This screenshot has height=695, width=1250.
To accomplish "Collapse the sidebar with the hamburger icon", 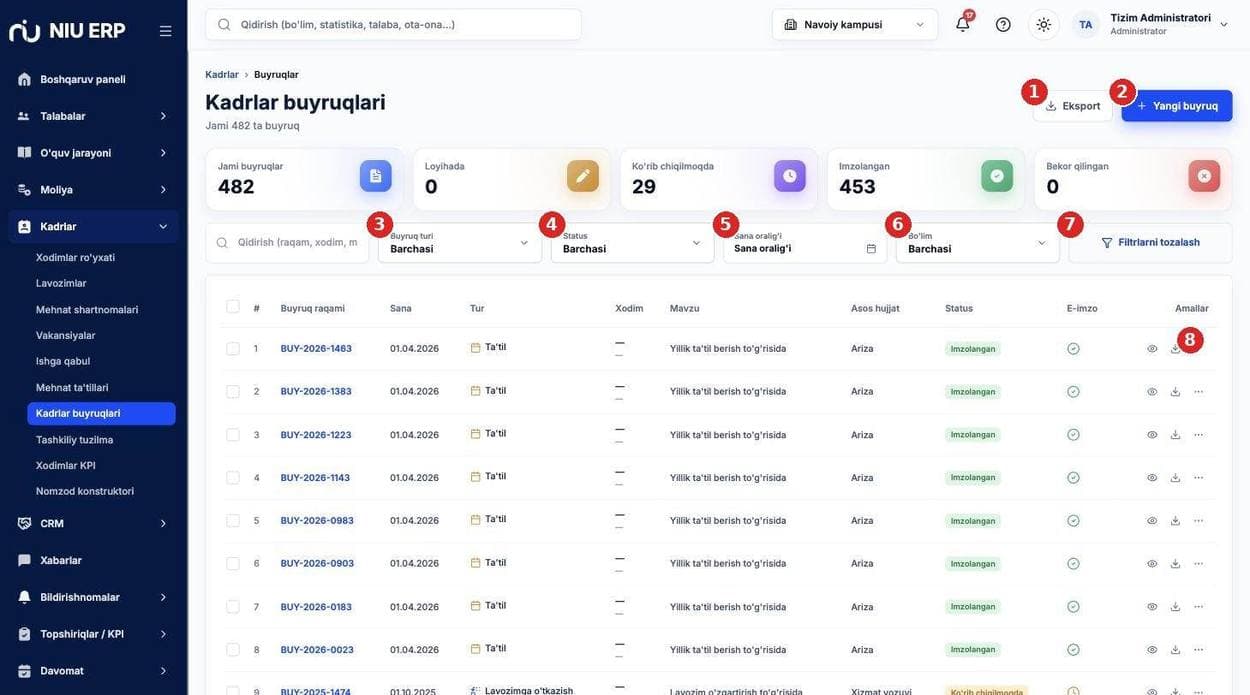I will [x=166, y=31].
